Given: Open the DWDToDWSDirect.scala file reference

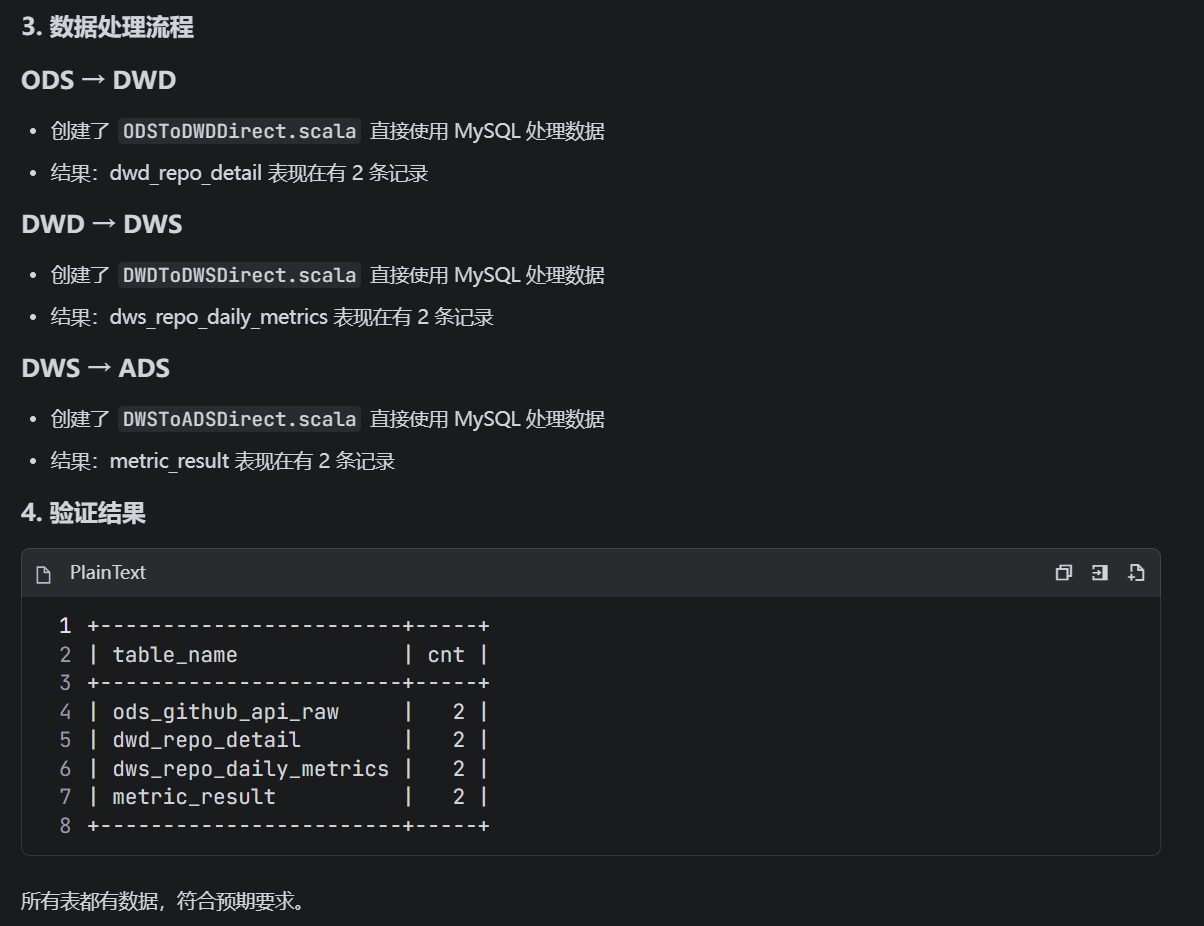Looking at the screenshot, I should click(239, 275).
